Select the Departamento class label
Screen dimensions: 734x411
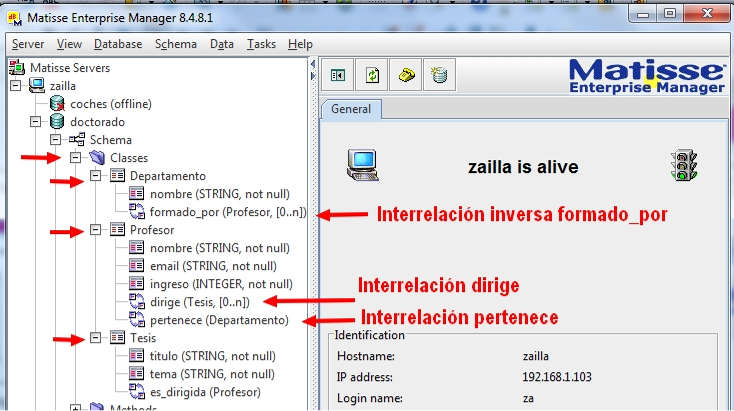tap(168, 176)
